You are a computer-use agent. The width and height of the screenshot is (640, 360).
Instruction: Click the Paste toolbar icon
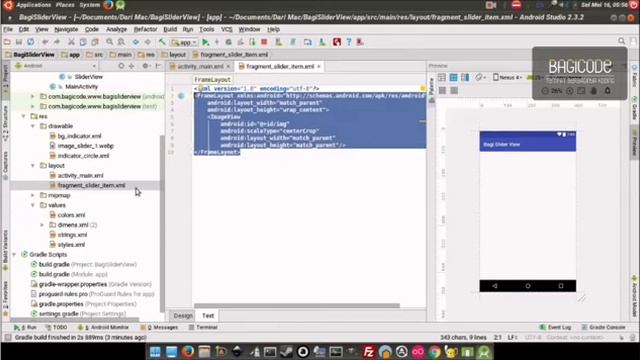pyautogui.click(x=95, y=42)
